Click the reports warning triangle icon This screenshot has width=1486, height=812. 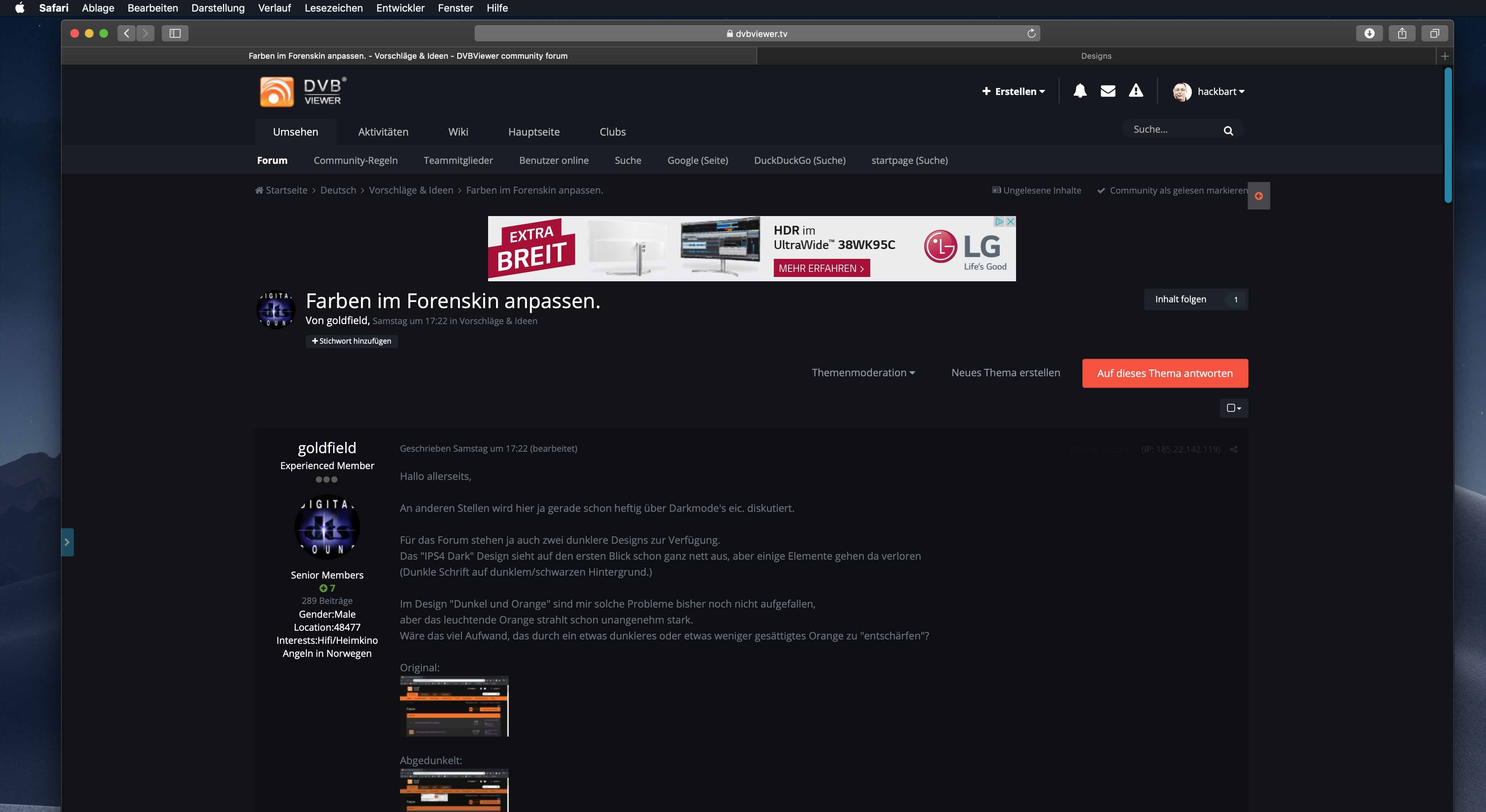click(x=1136, y=91)
